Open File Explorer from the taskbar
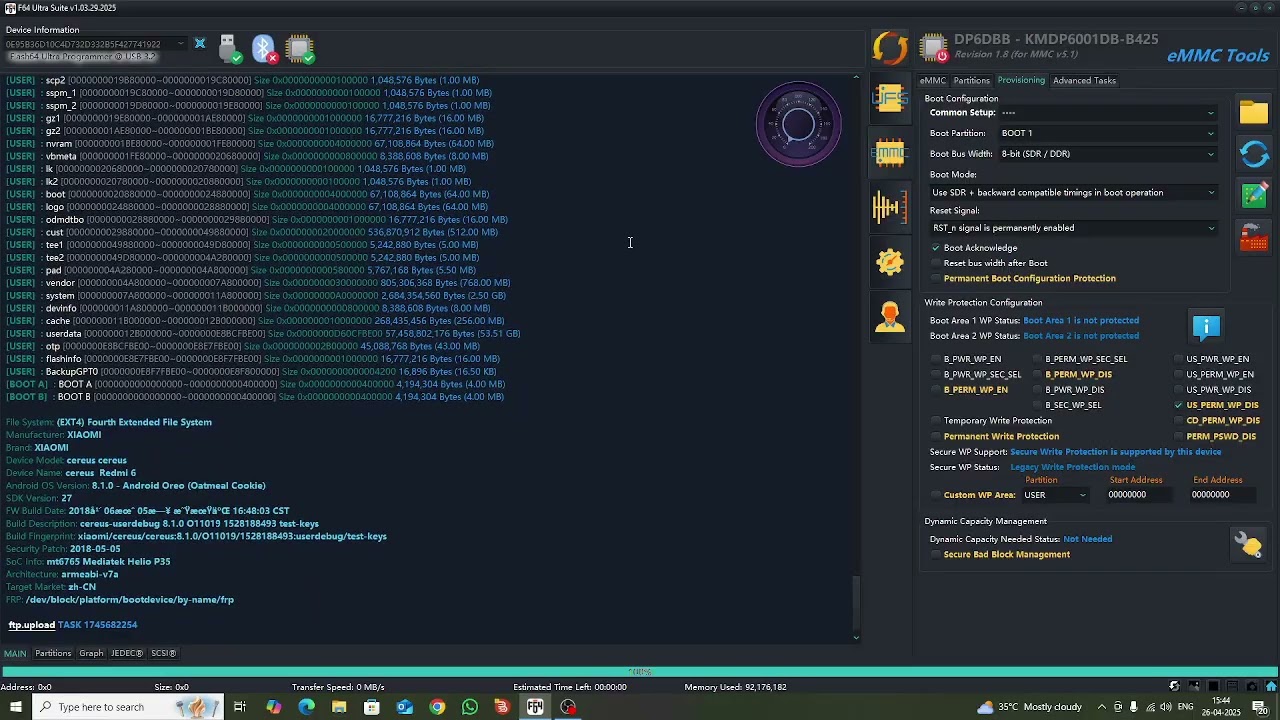This screenshot has width=1280, height=720. tap(339, 707)
